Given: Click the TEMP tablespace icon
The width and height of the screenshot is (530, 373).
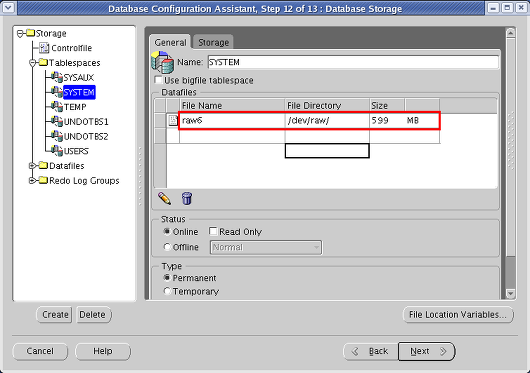Looking at the screenshot, I should 57,107.
